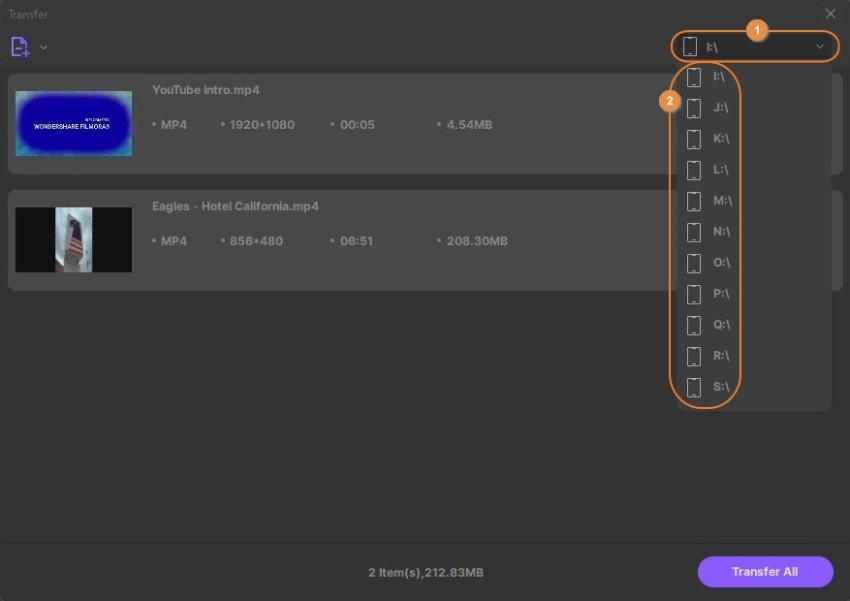The width and height of the screenshot is (850, 601).
Task: Click the chevron in the device selector
Action: point(820,46)
